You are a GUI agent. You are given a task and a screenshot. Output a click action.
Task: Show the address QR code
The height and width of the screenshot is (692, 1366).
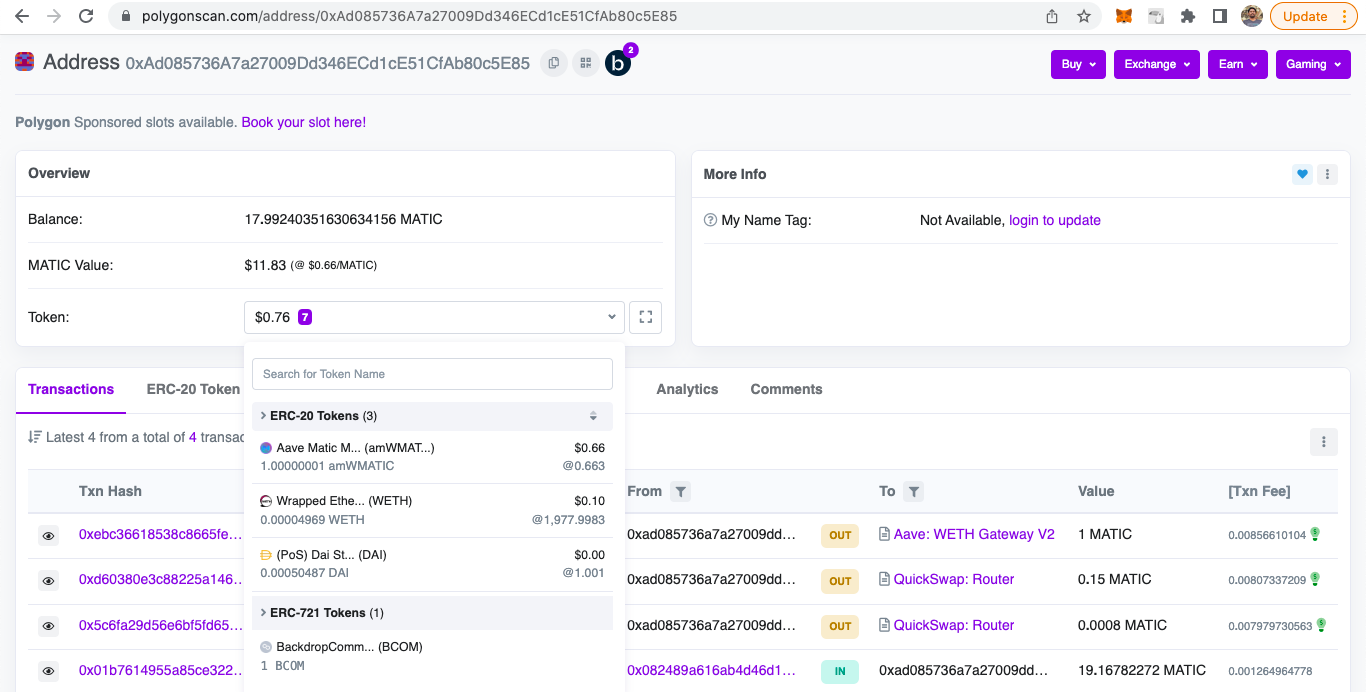click(x=586, y=63)
